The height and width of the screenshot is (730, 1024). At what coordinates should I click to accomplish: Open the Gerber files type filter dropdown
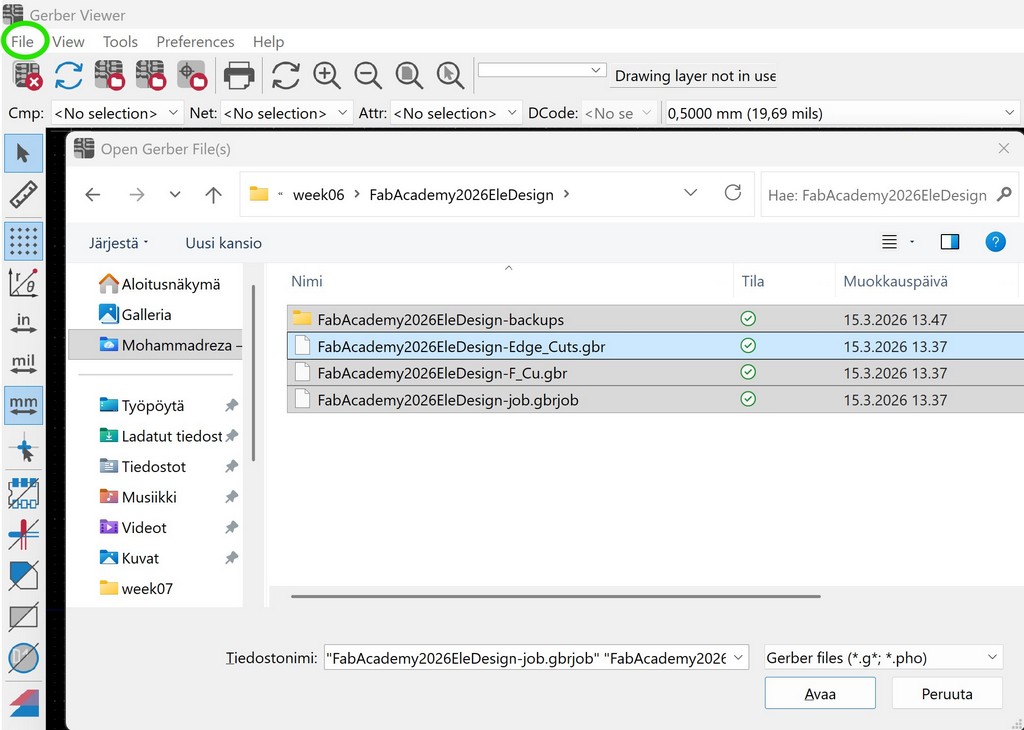(883, 658)
